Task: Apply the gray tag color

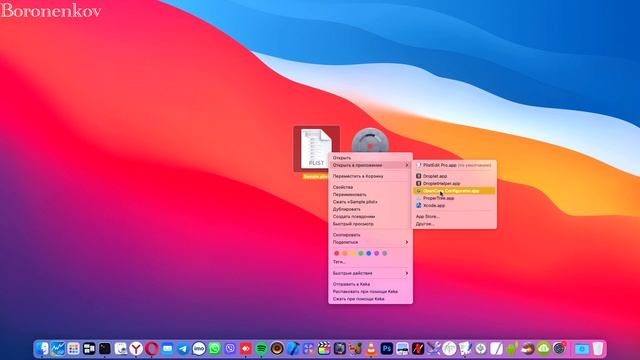Action: tap(384, 253)
